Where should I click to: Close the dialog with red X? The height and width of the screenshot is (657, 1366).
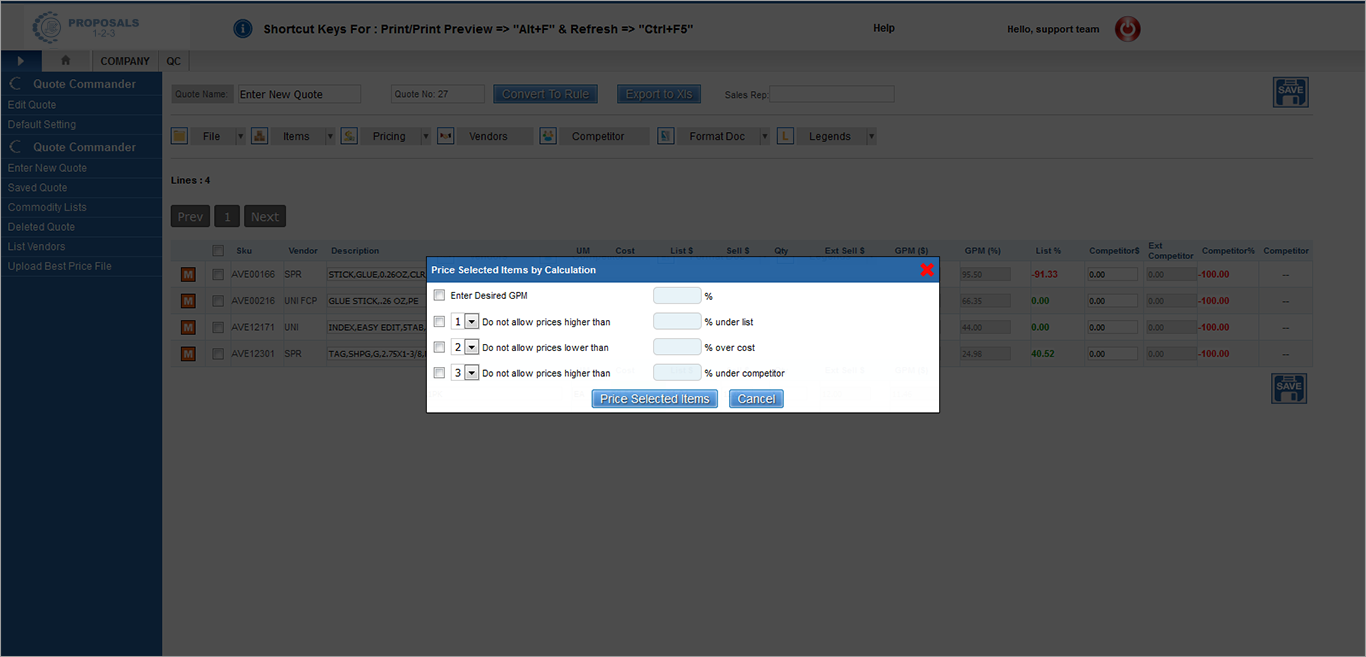point(927,270)
